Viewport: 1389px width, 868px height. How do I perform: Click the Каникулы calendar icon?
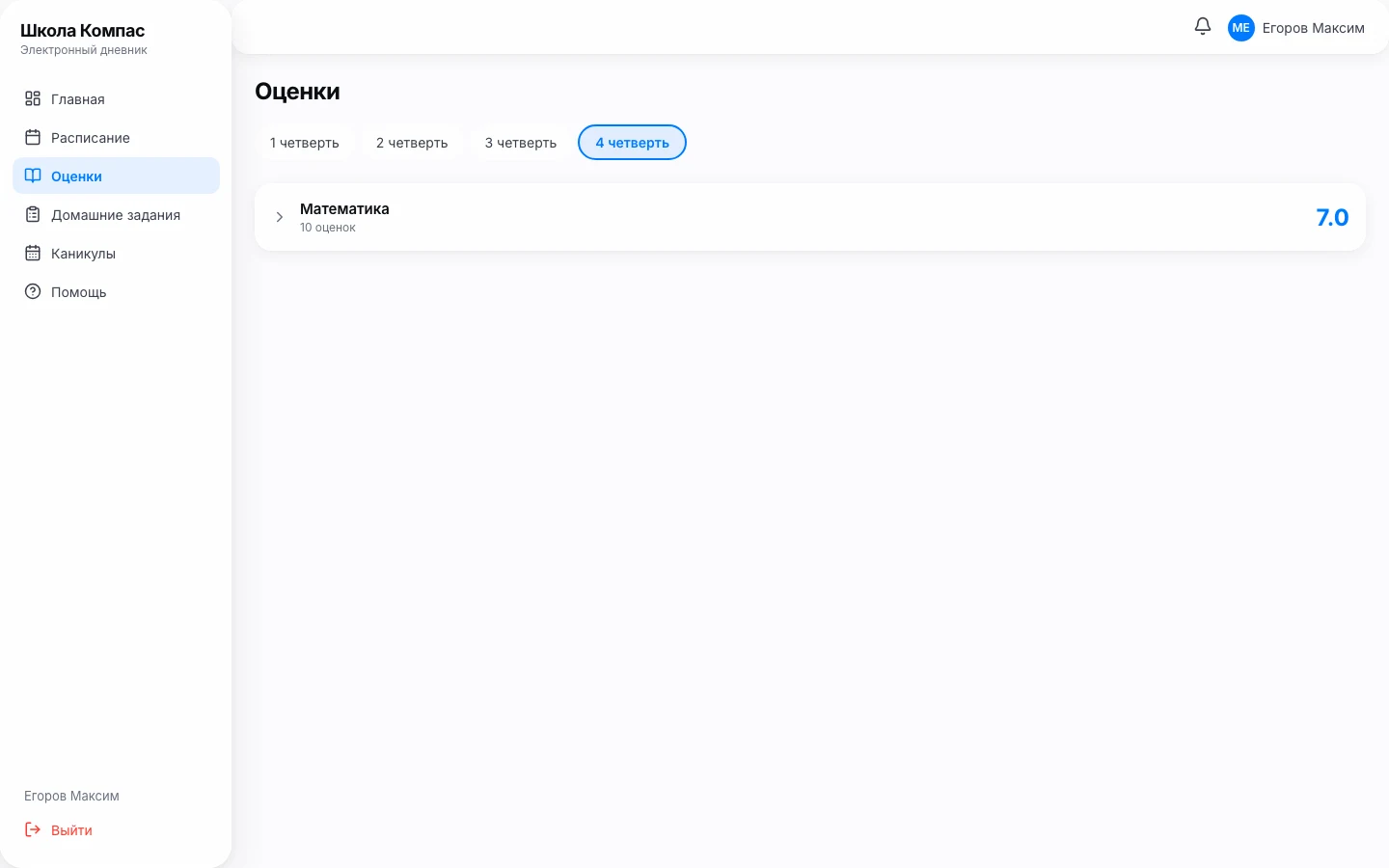(33, 253)
